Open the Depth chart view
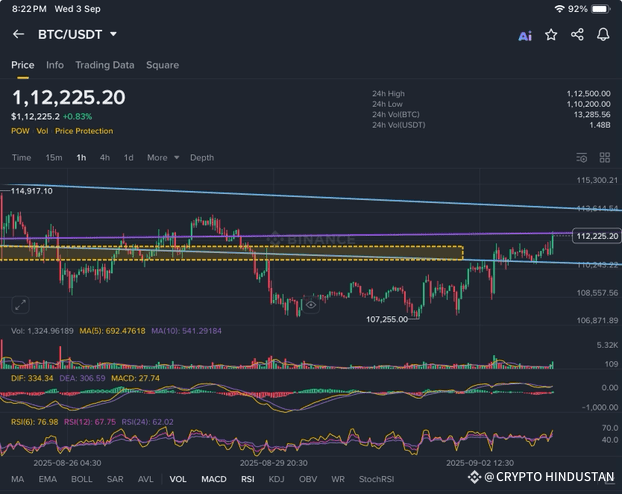622x494 pixels. [202, 158]
